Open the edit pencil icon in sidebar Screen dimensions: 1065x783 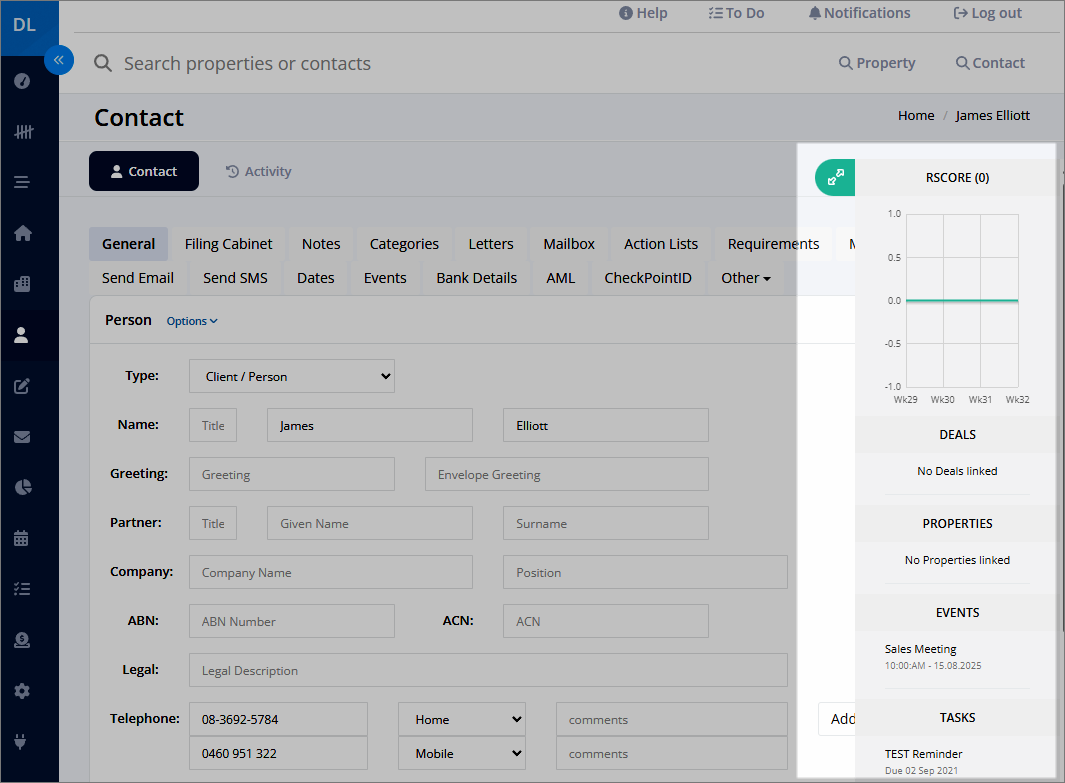pos(22,386)
